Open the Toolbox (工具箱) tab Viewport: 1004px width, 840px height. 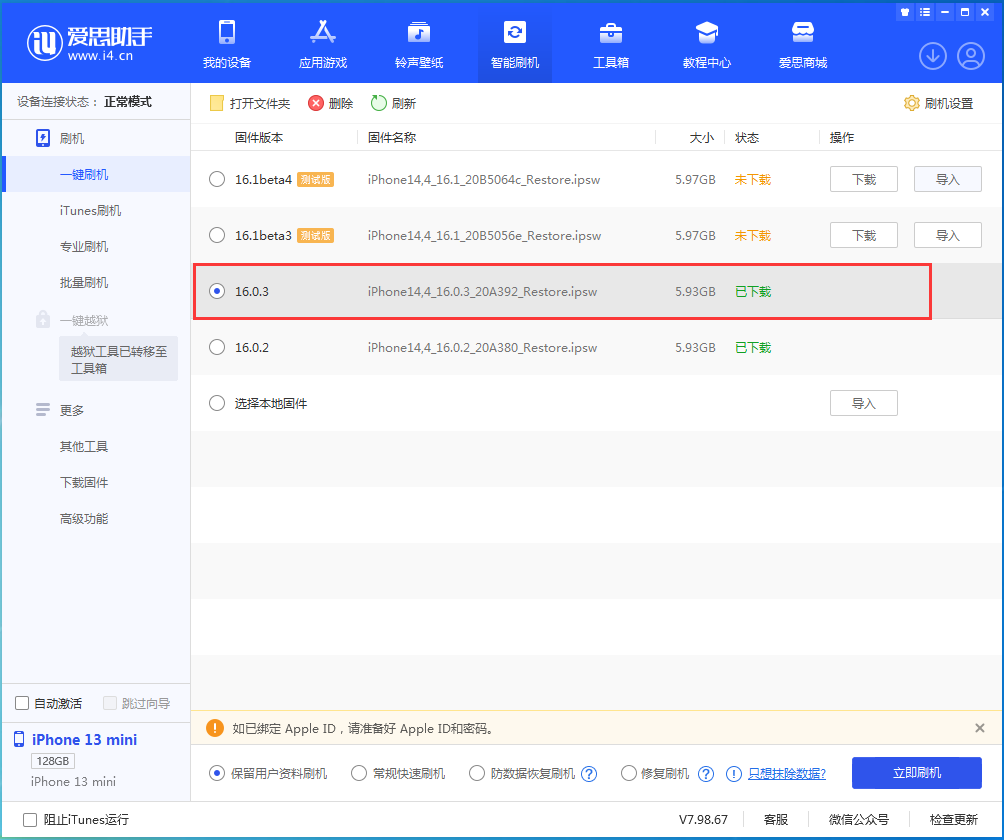pyautogui.click(x=611, y=44)
